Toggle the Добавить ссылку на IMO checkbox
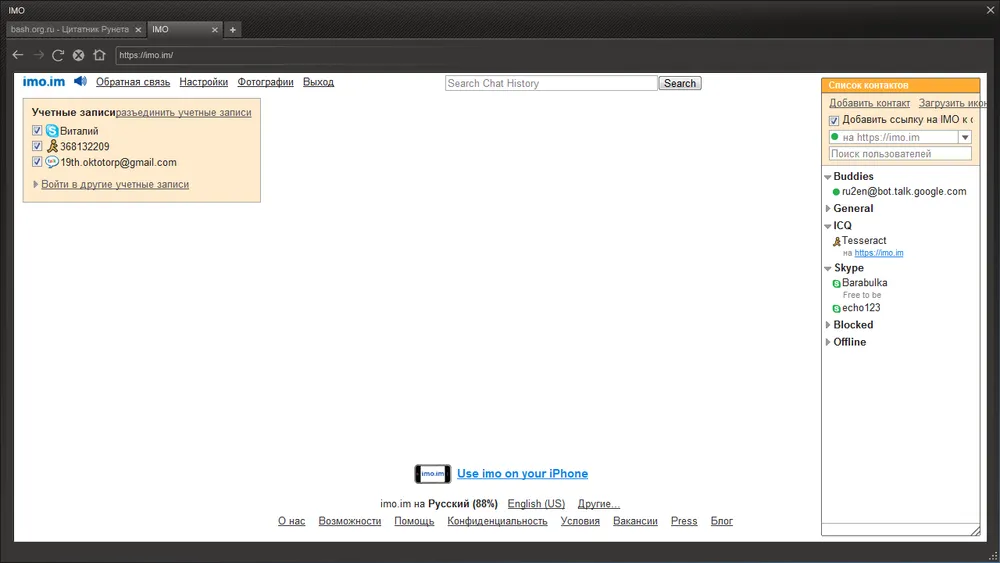Viewport: 1000px width, 563px height. [x=834, y=121]
